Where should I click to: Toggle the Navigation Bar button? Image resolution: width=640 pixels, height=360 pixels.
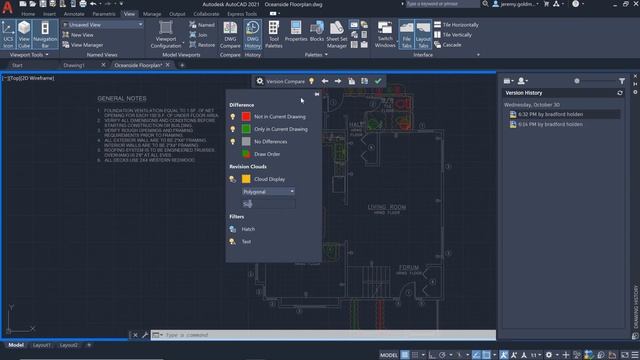point(45,34)
